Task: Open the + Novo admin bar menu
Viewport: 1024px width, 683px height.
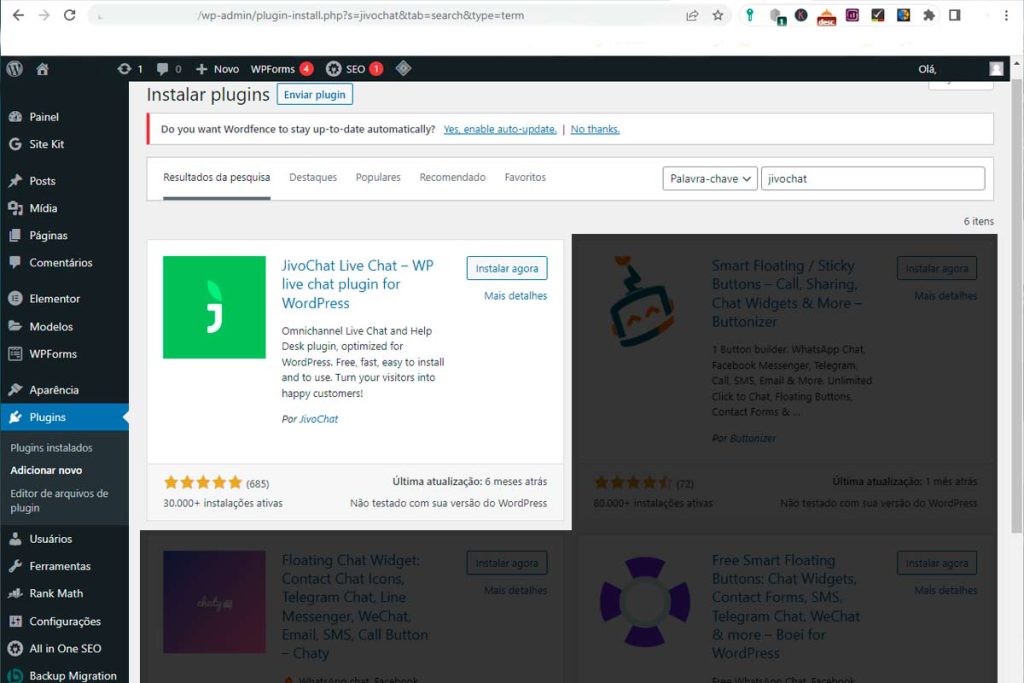Action: click(x=217, y=69)
